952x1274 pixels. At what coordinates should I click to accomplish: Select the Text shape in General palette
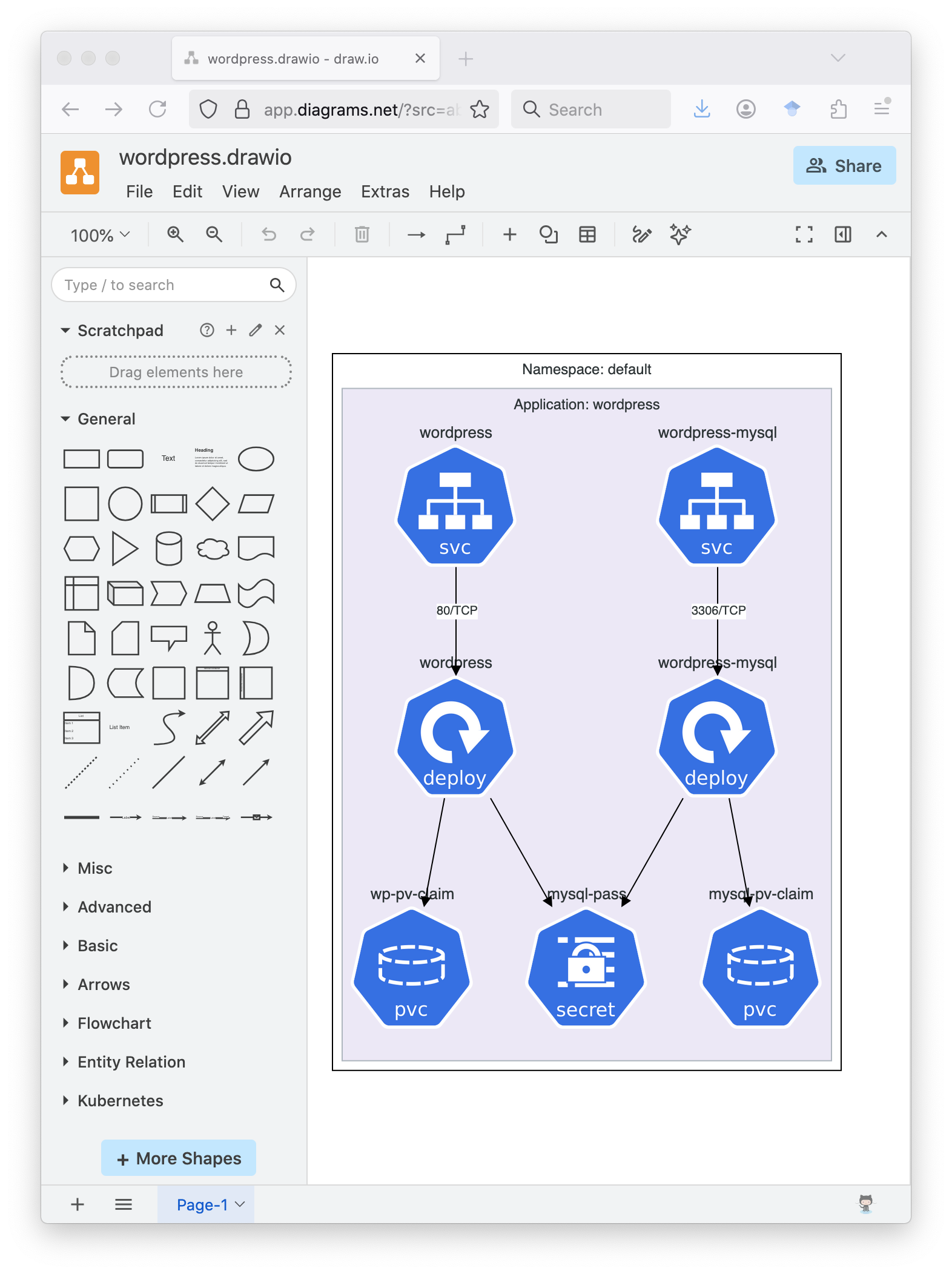[x=168, y=458]
